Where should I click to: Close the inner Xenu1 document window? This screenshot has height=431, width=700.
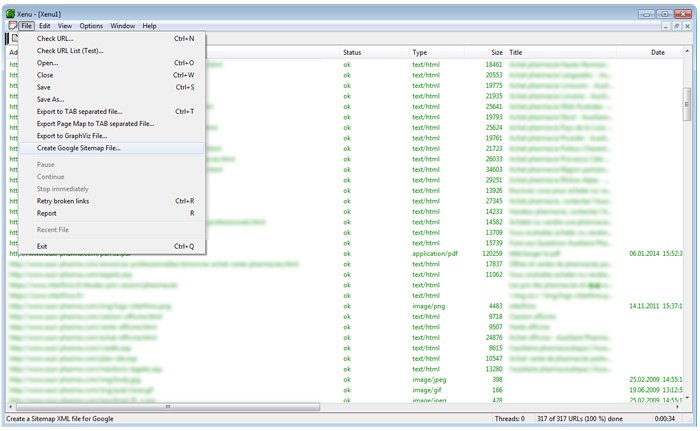(x=688, y=26)
